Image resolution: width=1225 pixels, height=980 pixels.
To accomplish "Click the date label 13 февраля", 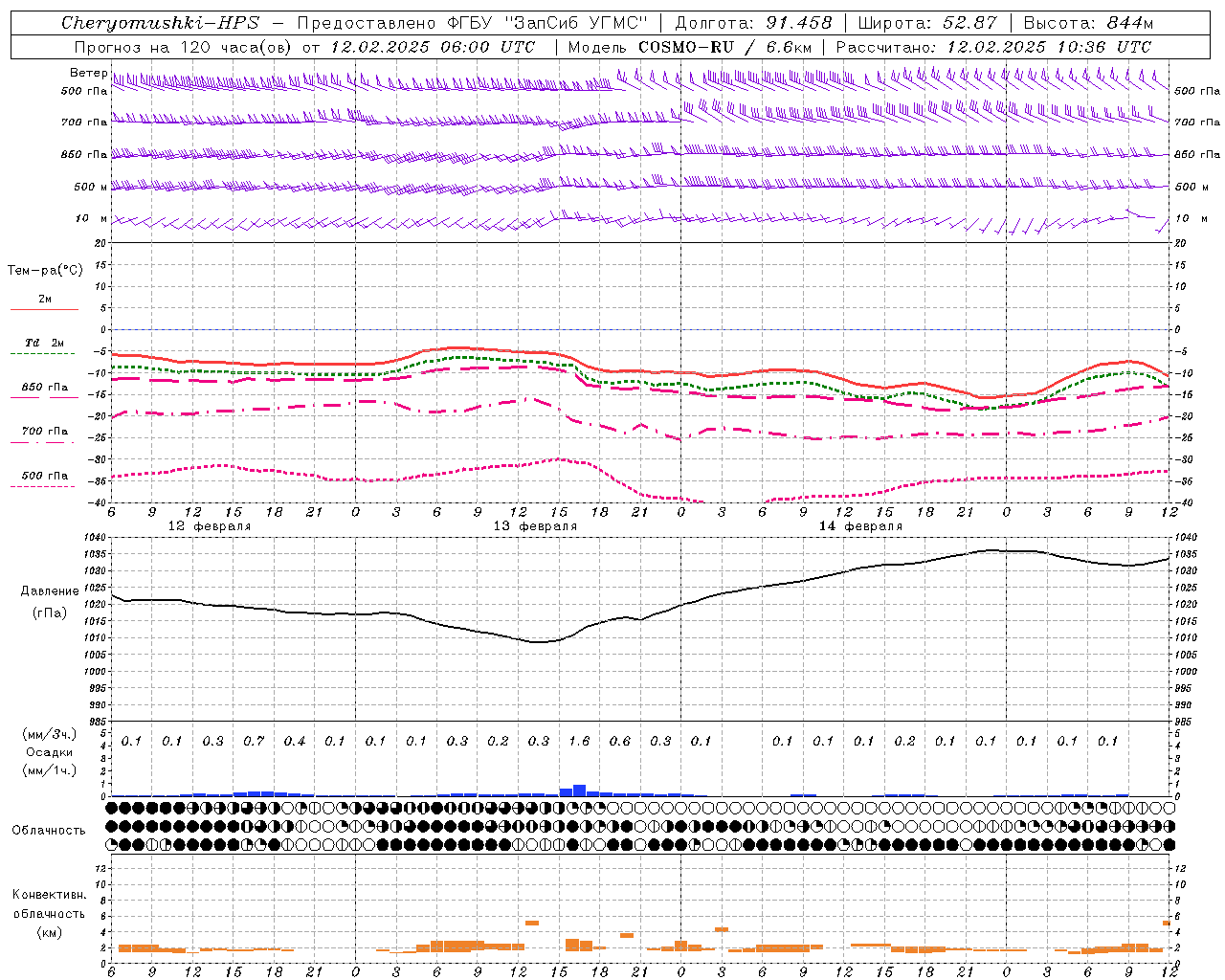I will (x=535, y=526).
